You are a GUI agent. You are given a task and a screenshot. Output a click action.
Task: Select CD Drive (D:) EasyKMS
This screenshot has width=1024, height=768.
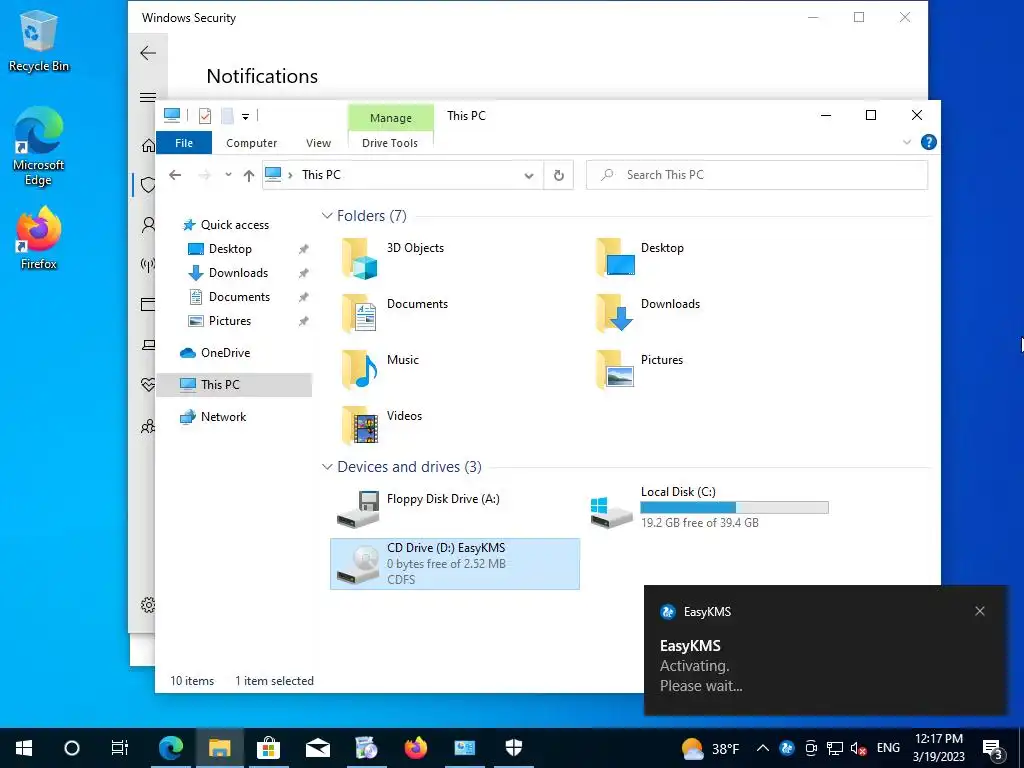(455, 564)
